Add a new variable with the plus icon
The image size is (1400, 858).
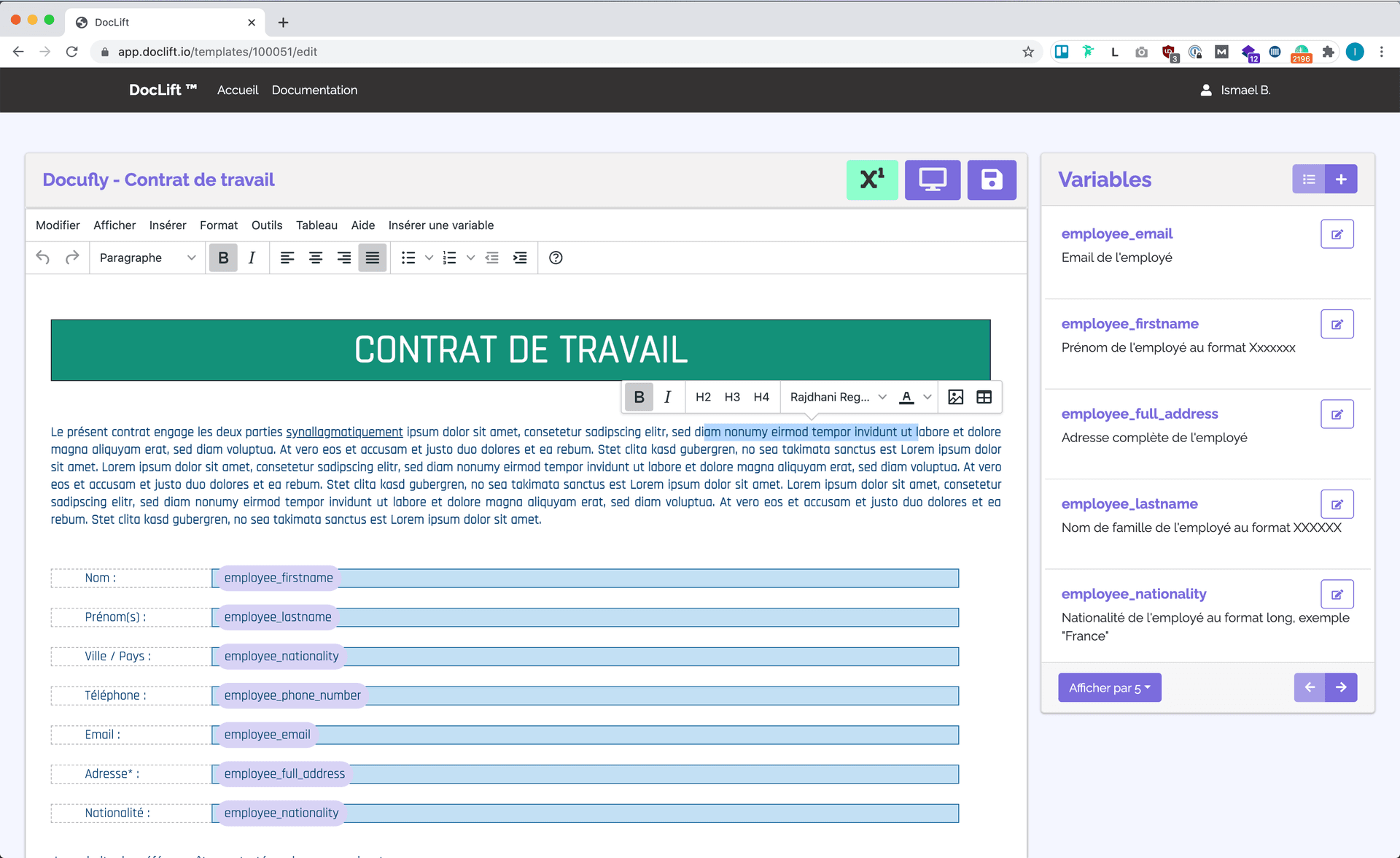coord(1342,179)
